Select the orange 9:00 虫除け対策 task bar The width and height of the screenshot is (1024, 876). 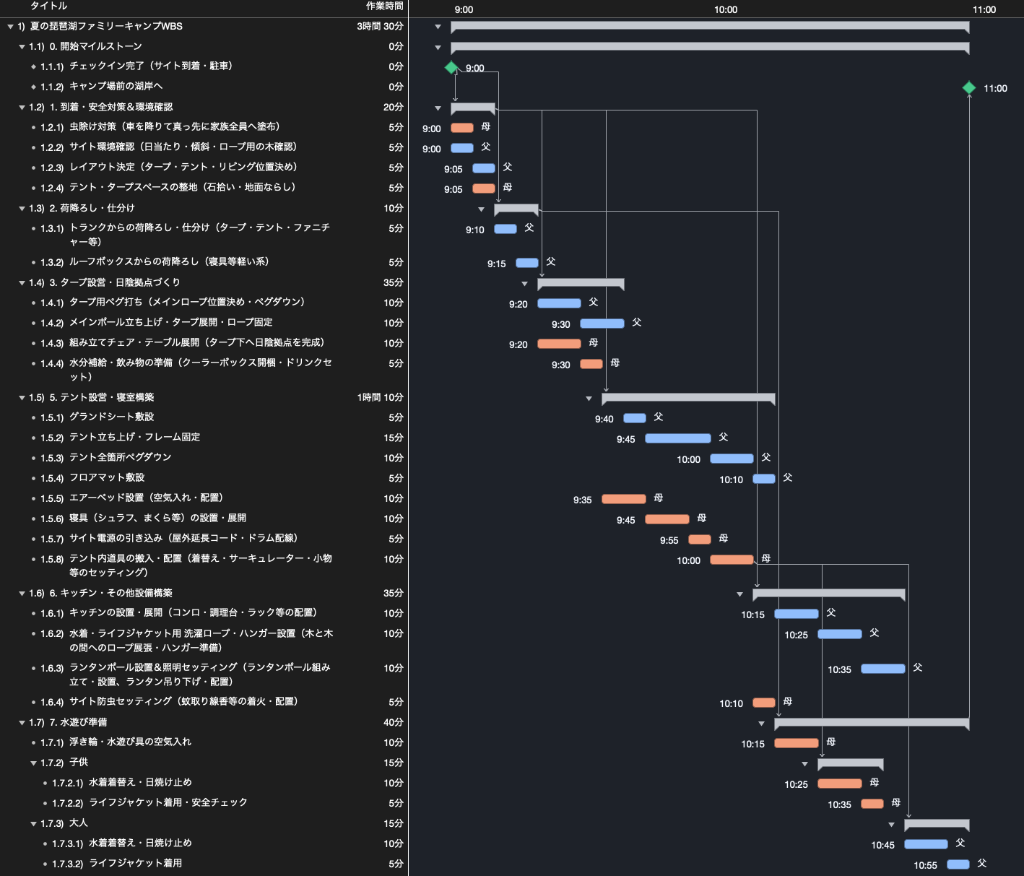coord(462,128)
